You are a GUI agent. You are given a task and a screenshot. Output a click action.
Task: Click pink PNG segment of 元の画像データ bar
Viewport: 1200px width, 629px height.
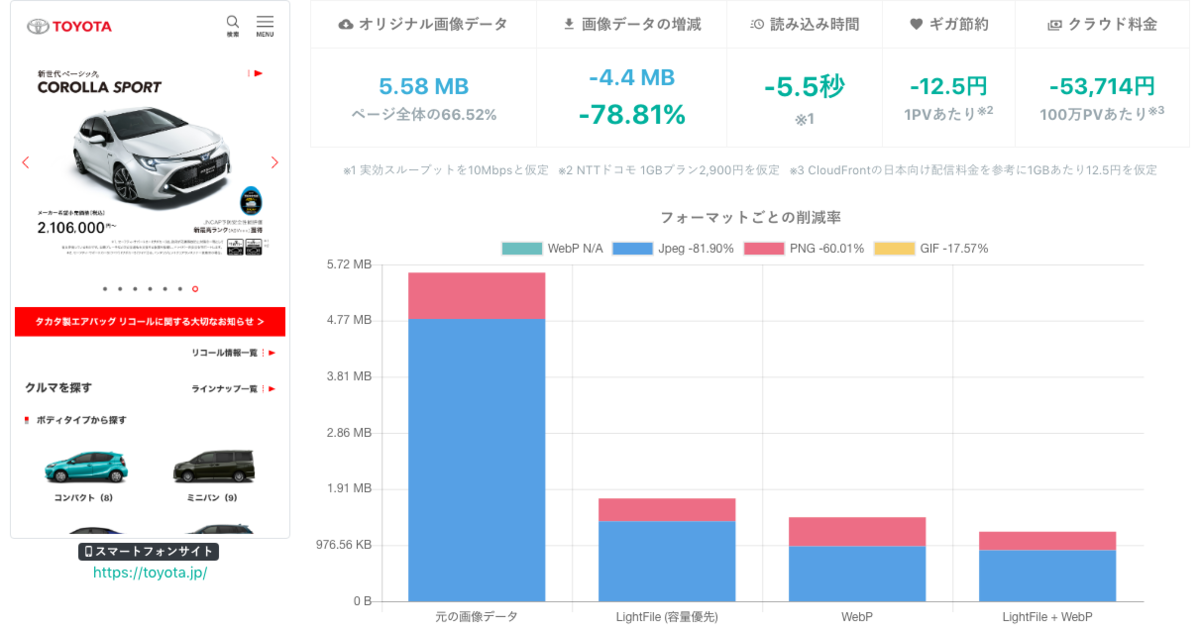(x=476, y=296)
